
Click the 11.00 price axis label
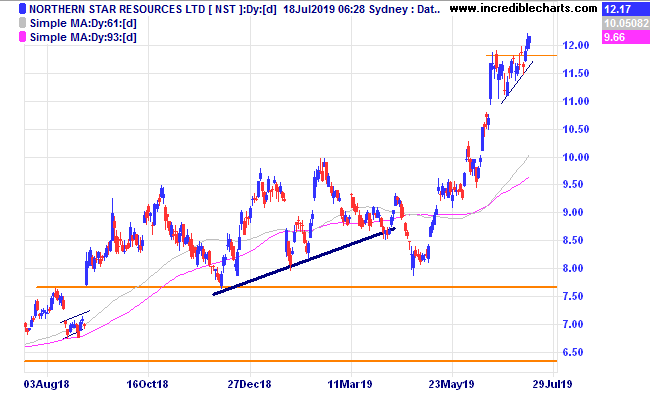pos(575,101)
